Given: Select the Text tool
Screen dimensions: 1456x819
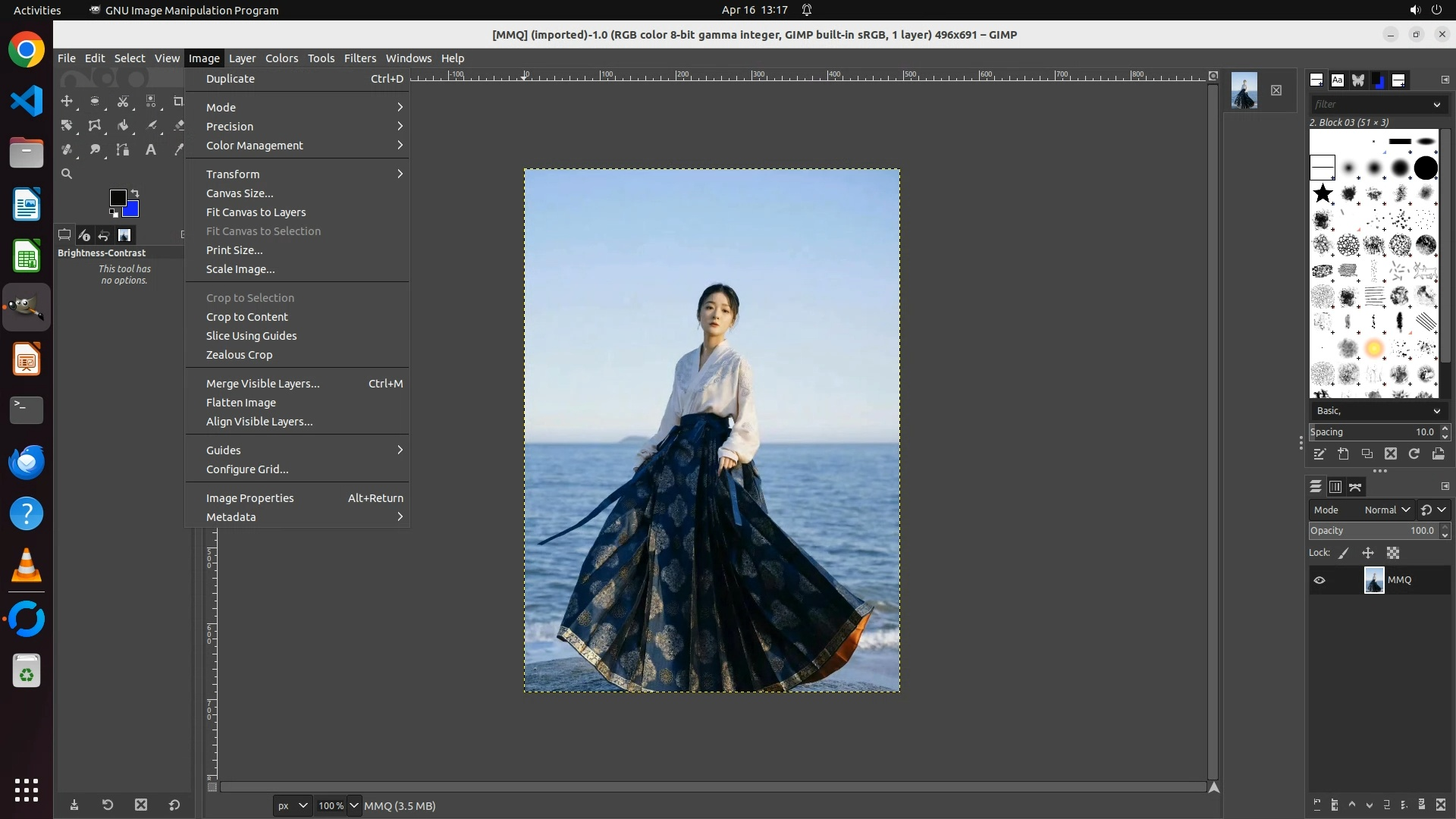Looking at the screenshot, I should [151, 150].
